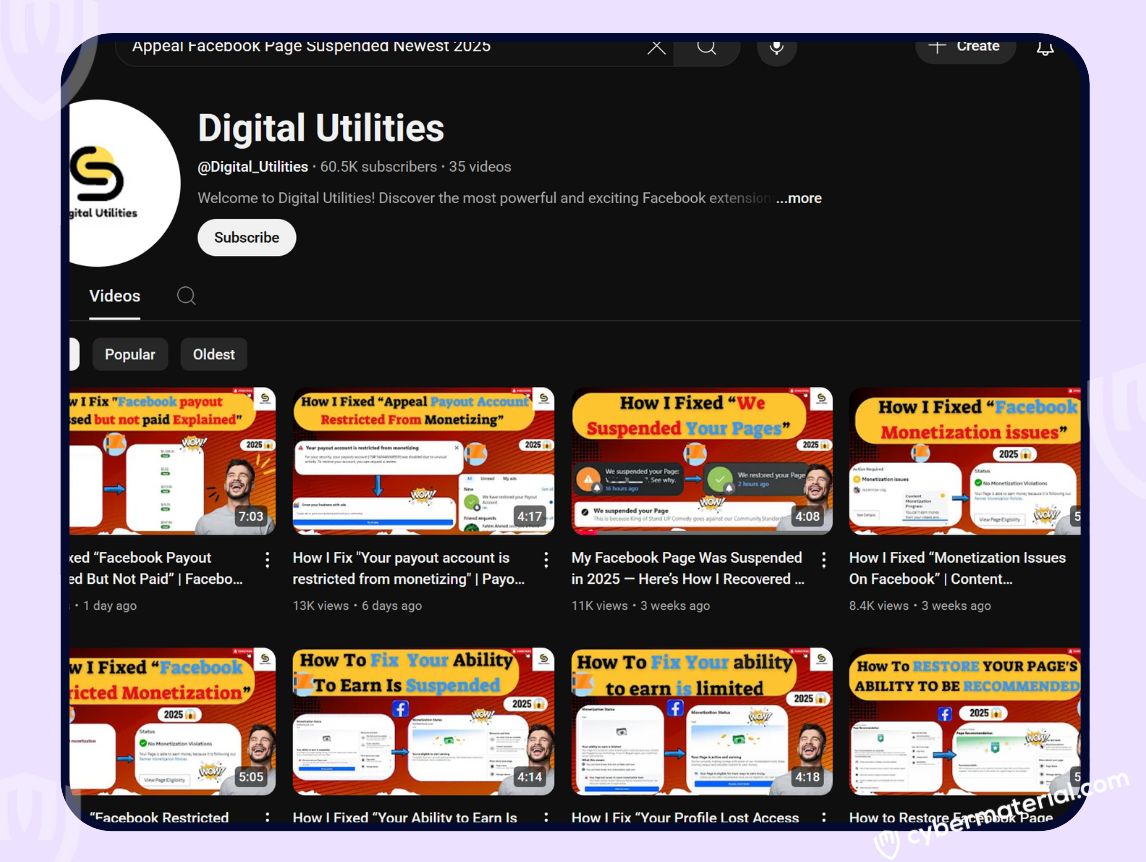Subscribe to the Digital Utilities channel
The width and height of the screenshot is (1146, 862).
pyautogui.click(x=247, y=238)
